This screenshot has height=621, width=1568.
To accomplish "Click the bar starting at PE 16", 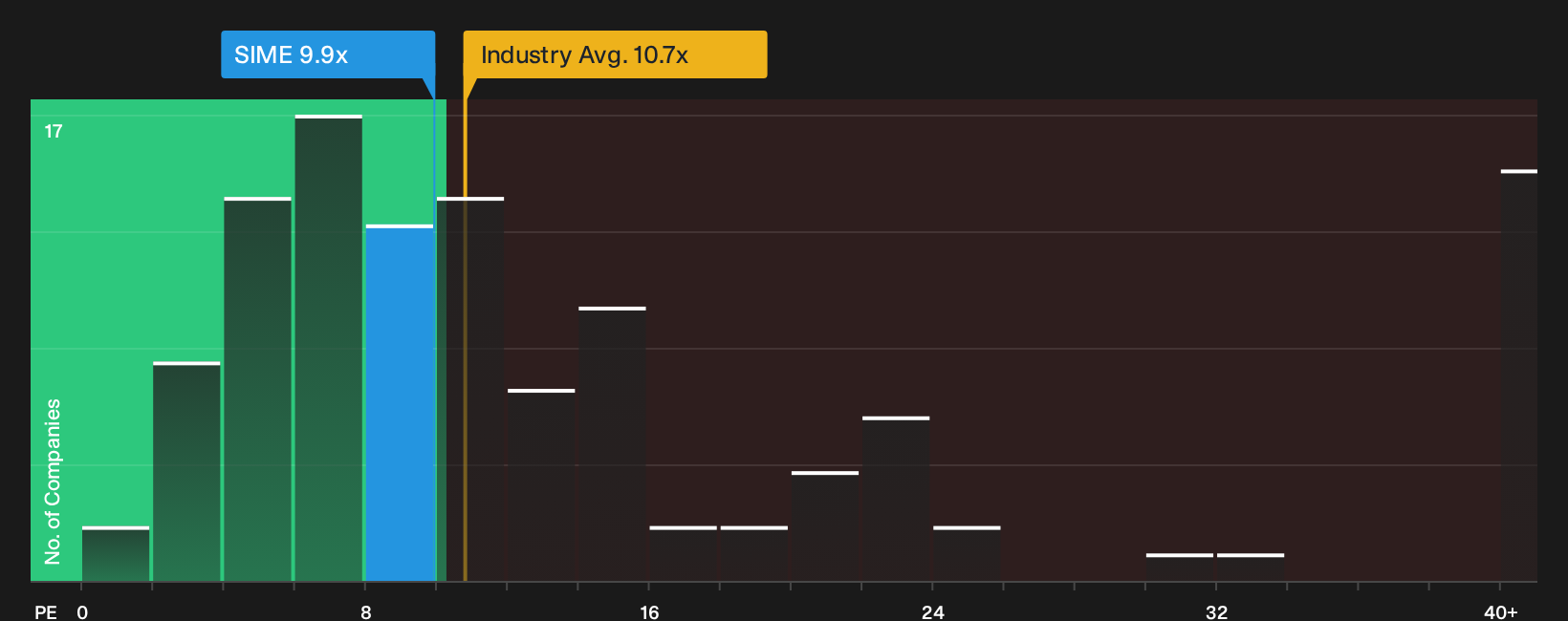I will (683, 553).
